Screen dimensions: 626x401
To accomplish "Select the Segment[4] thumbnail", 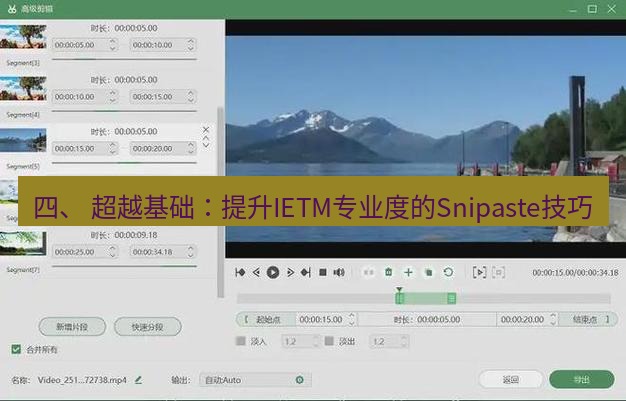I will click(23, 88).
